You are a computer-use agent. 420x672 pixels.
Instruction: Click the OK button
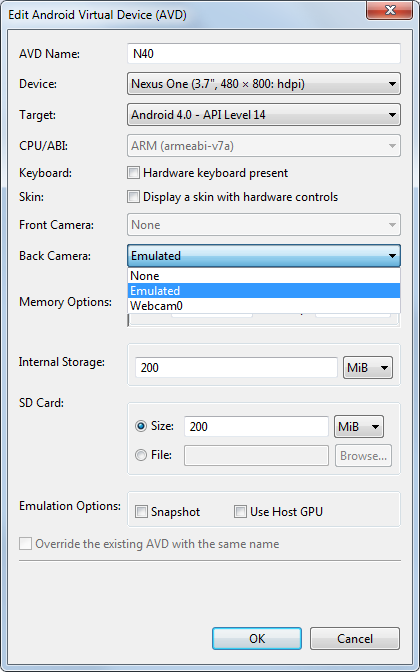[257, 639]
